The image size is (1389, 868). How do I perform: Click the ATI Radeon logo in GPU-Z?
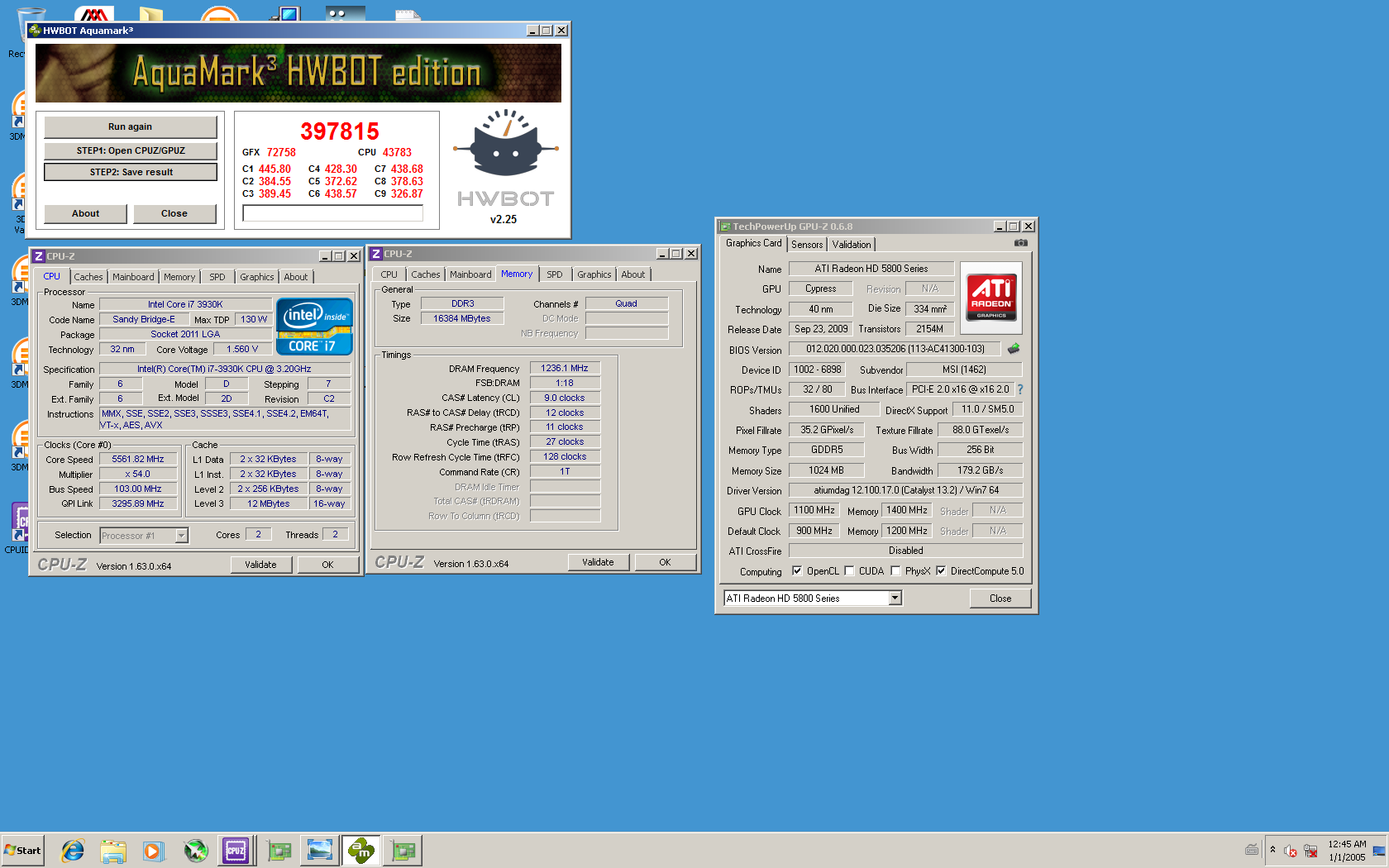(x=991, y=298)
